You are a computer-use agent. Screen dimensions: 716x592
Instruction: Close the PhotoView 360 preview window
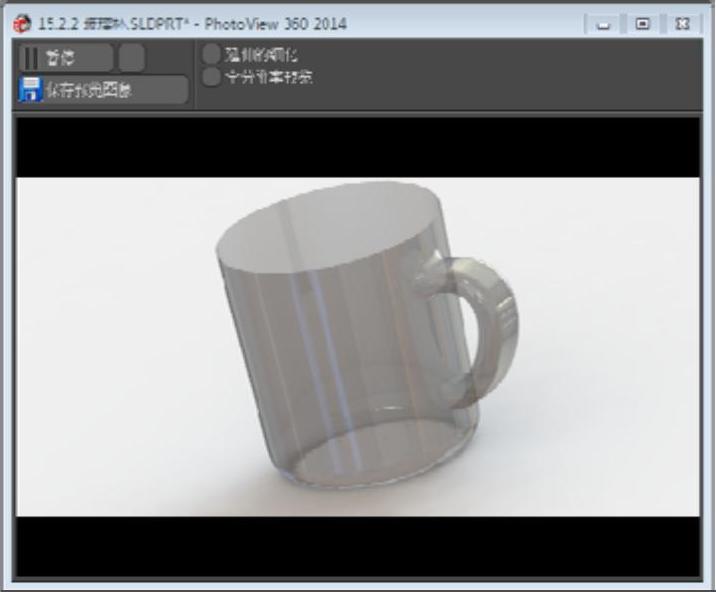[682, 24]
